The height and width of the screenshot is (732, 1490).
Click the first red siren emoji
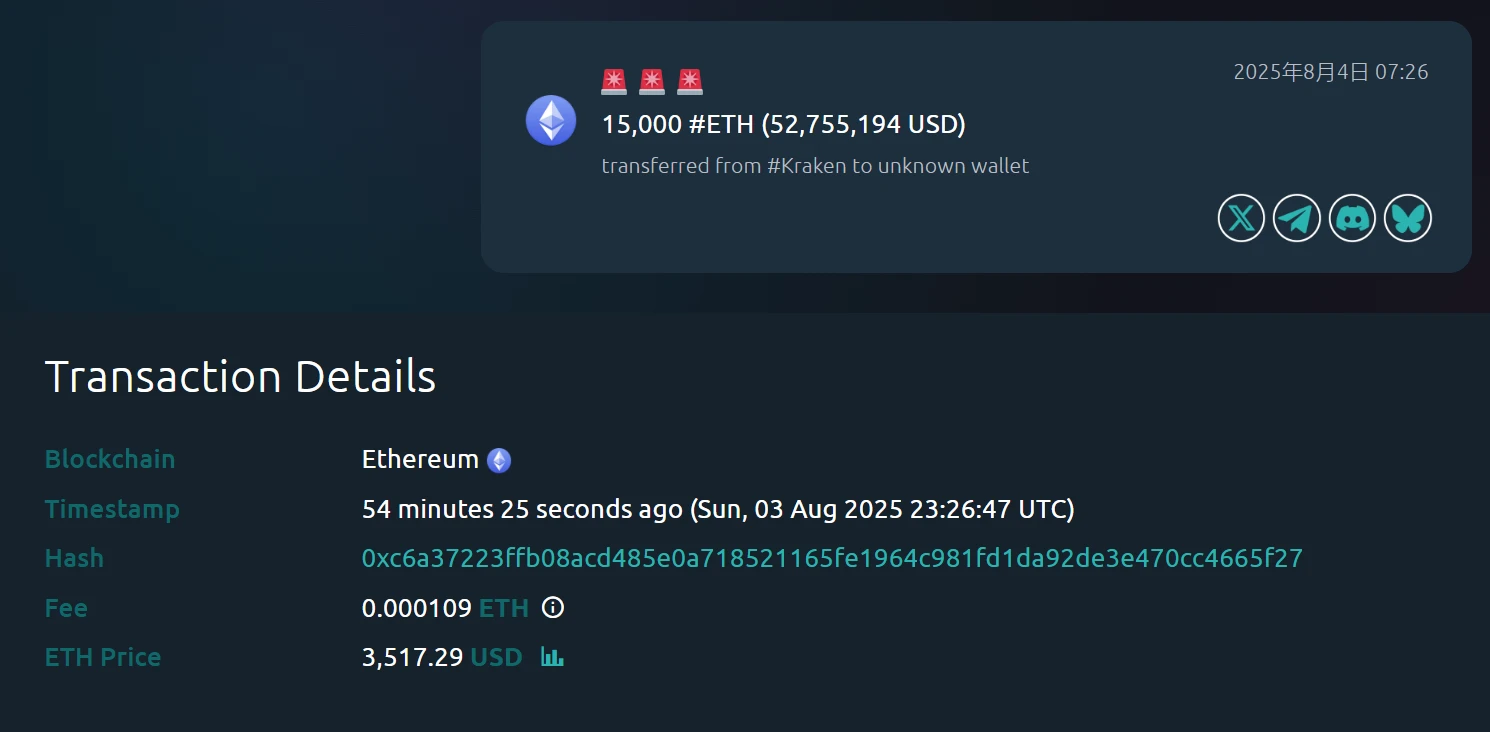click(614, 82)
